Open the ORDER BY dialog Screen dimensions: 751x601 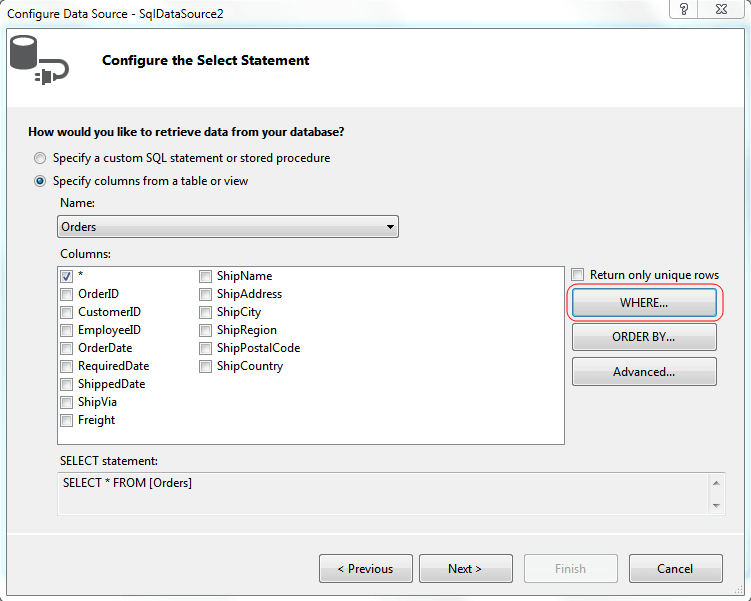click(x=644, y=337)
